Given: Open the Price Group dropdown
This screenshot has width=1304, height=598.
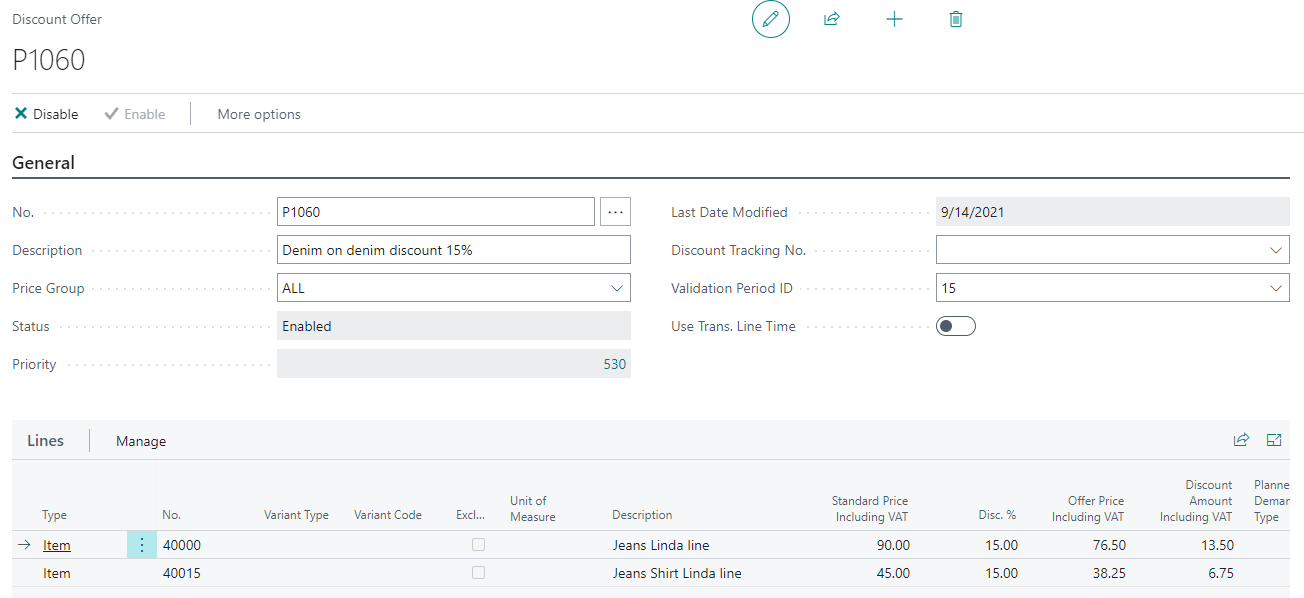Looking at the screenshot, I should (616, 288).
